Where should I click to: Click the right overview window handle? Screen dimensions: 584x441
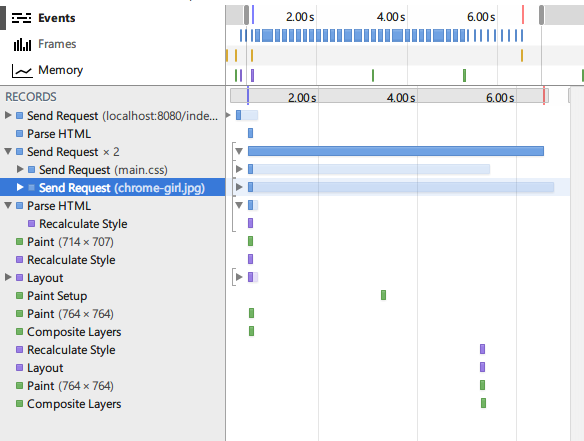pos(542,15)
